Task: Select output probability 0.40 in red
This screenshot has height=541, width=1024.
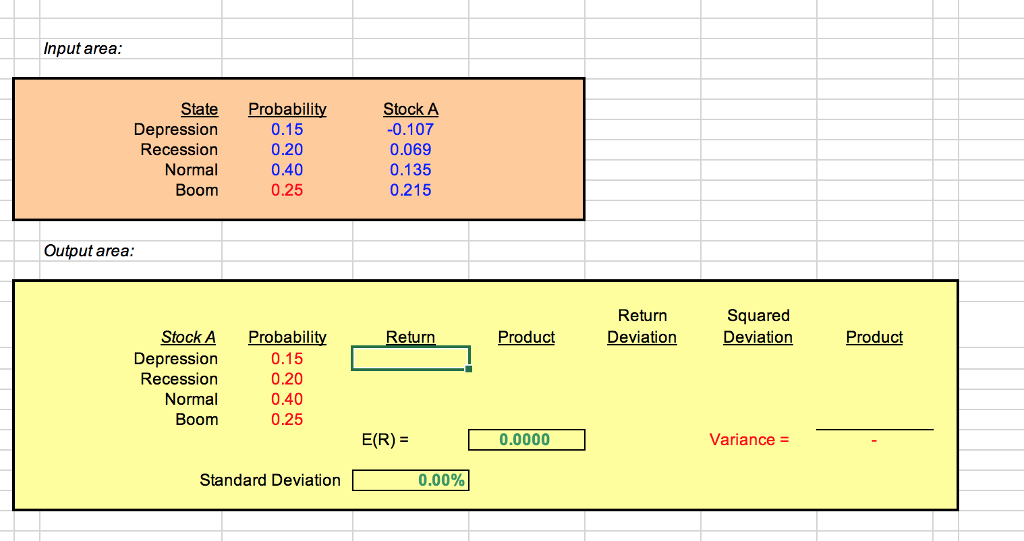Action: coord(287,399)
